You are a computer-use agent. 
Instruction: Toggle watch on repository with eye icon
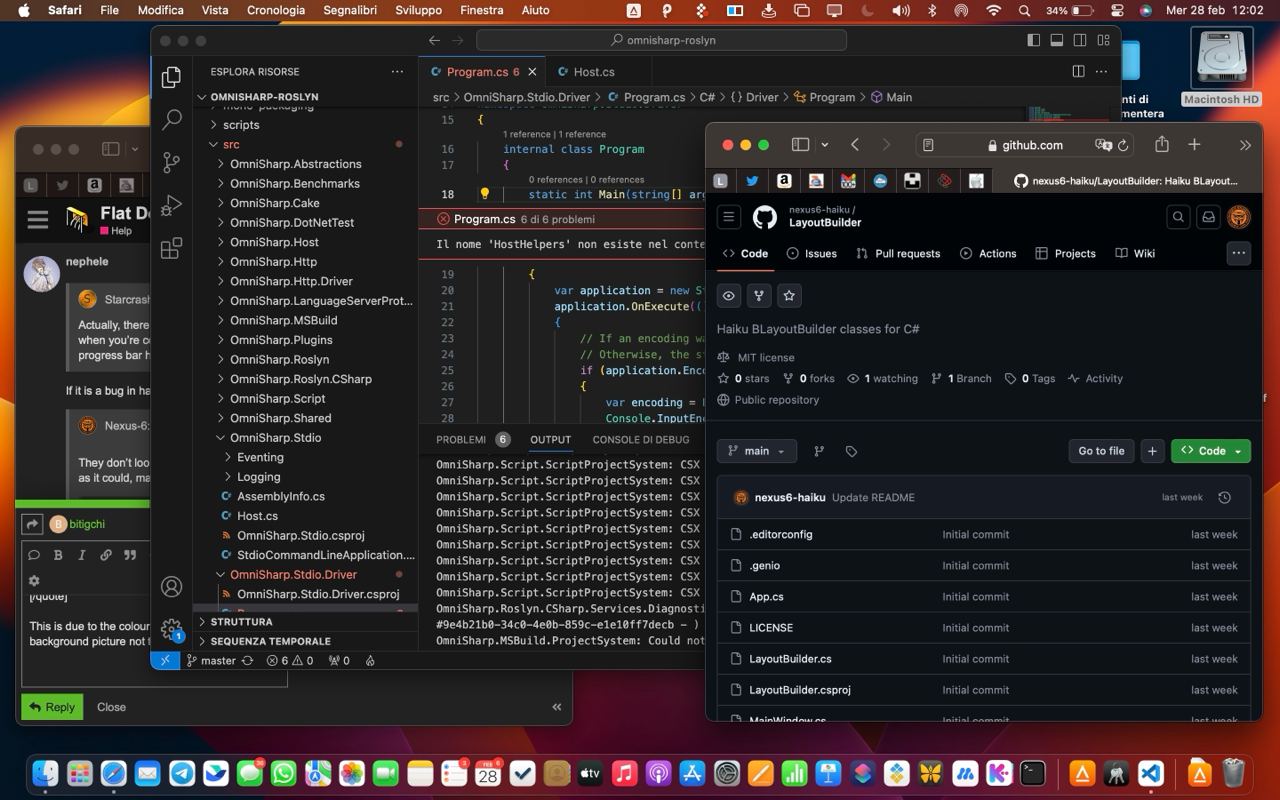729,296
